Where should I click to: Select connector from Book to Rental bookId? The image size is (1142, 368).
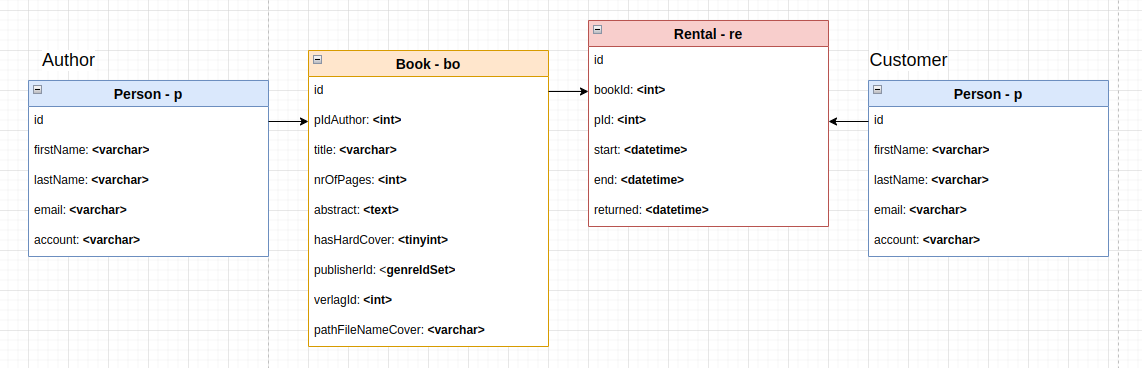point(568,91)
